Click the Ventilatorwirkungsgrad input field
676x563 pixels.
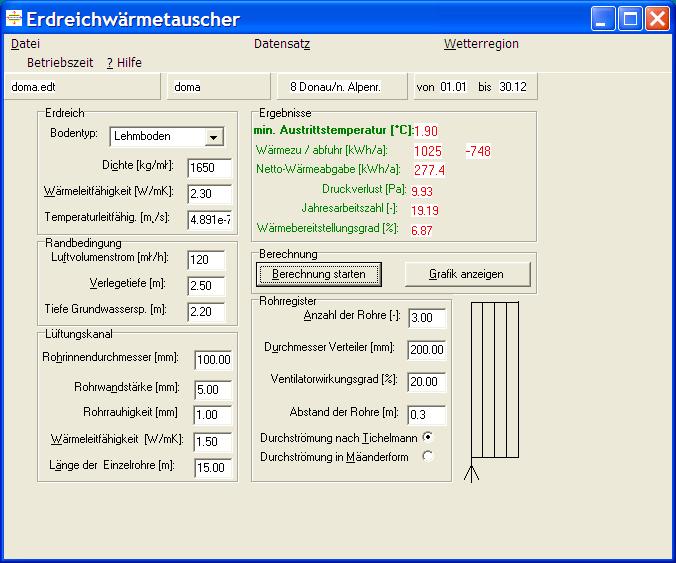pyautogui.click(x=426, y=381)
